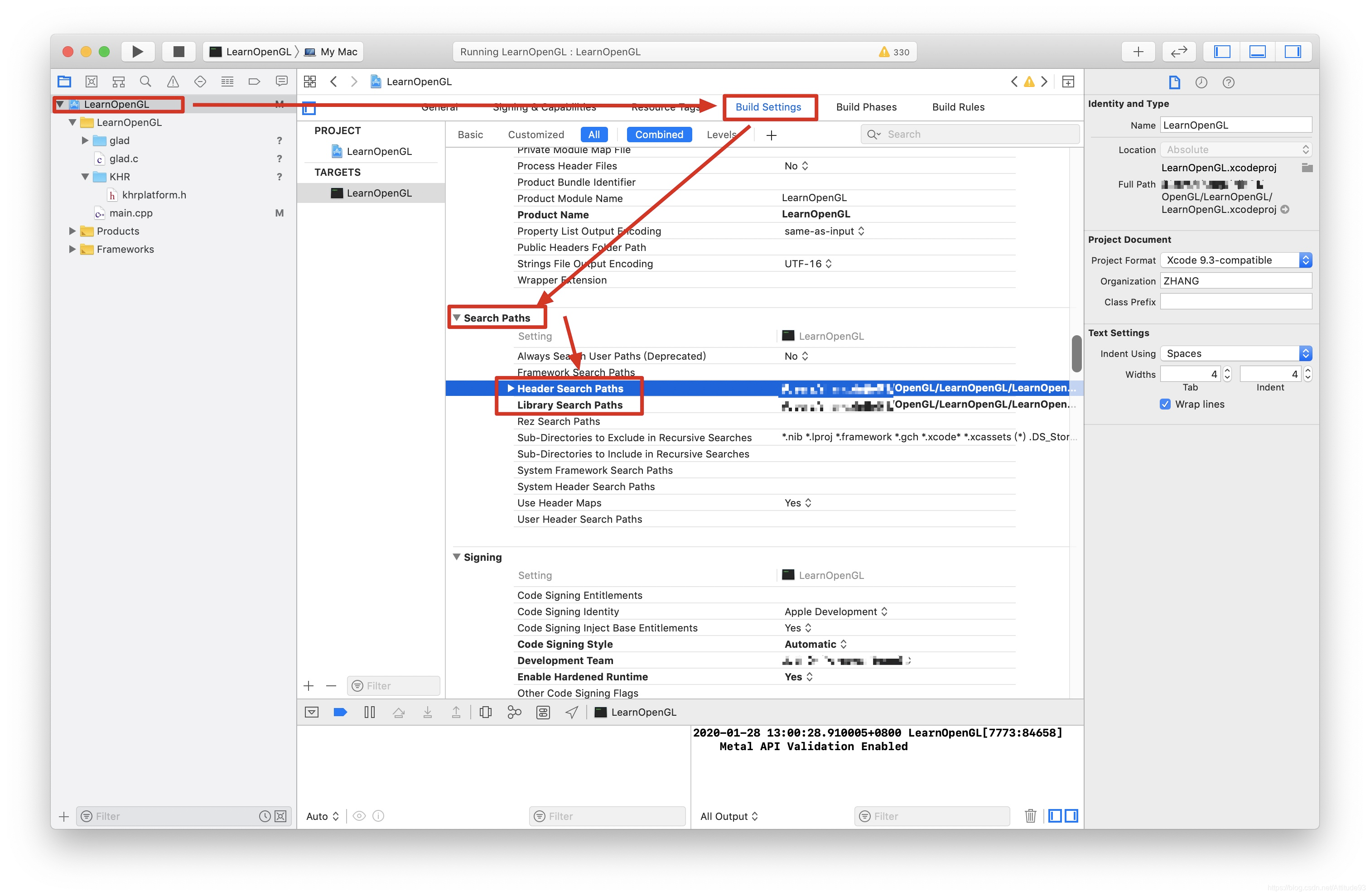The height and width of the screenshot is (896, 1370).
Task: Open the Project Format dropdown
Action: click(1235, 260)
